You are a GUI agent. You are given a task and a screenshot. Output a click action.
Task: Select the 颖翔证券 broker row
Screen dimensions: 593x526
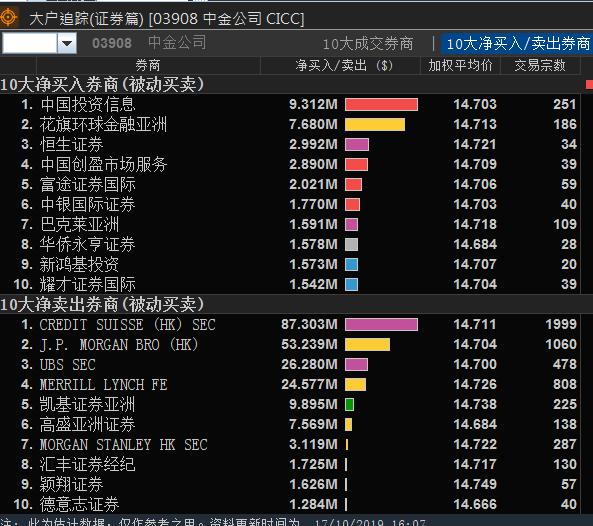pyautogui.click(x=290, y=484)
